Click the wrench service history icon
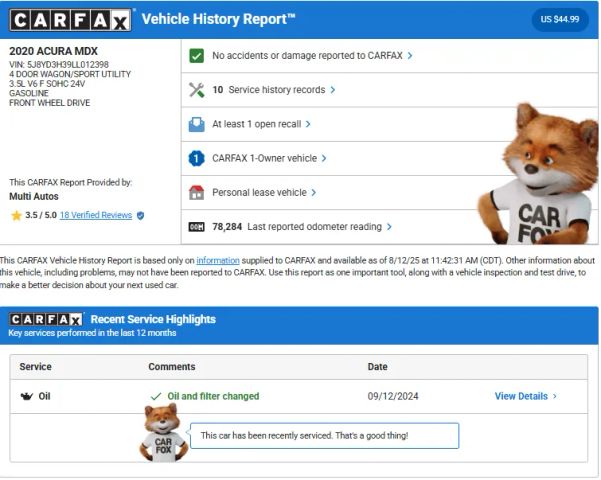Image resolution: width=601 pixels, height=480 pixels. point(197,90)
